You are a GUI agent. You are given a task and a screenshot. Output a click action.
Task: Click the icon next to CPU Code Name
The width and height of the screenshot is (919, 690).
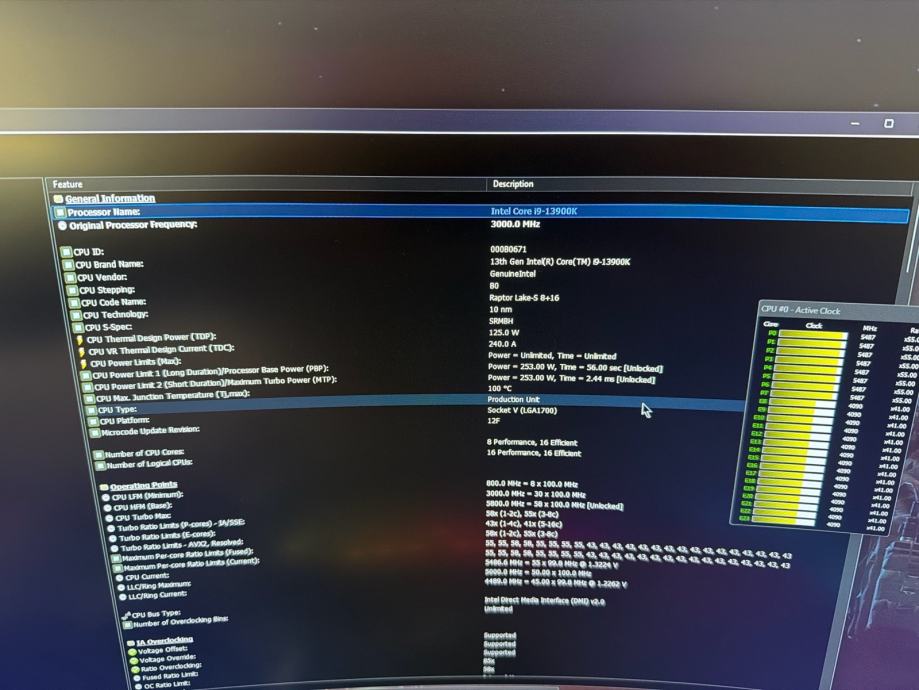tap(74, 303)
